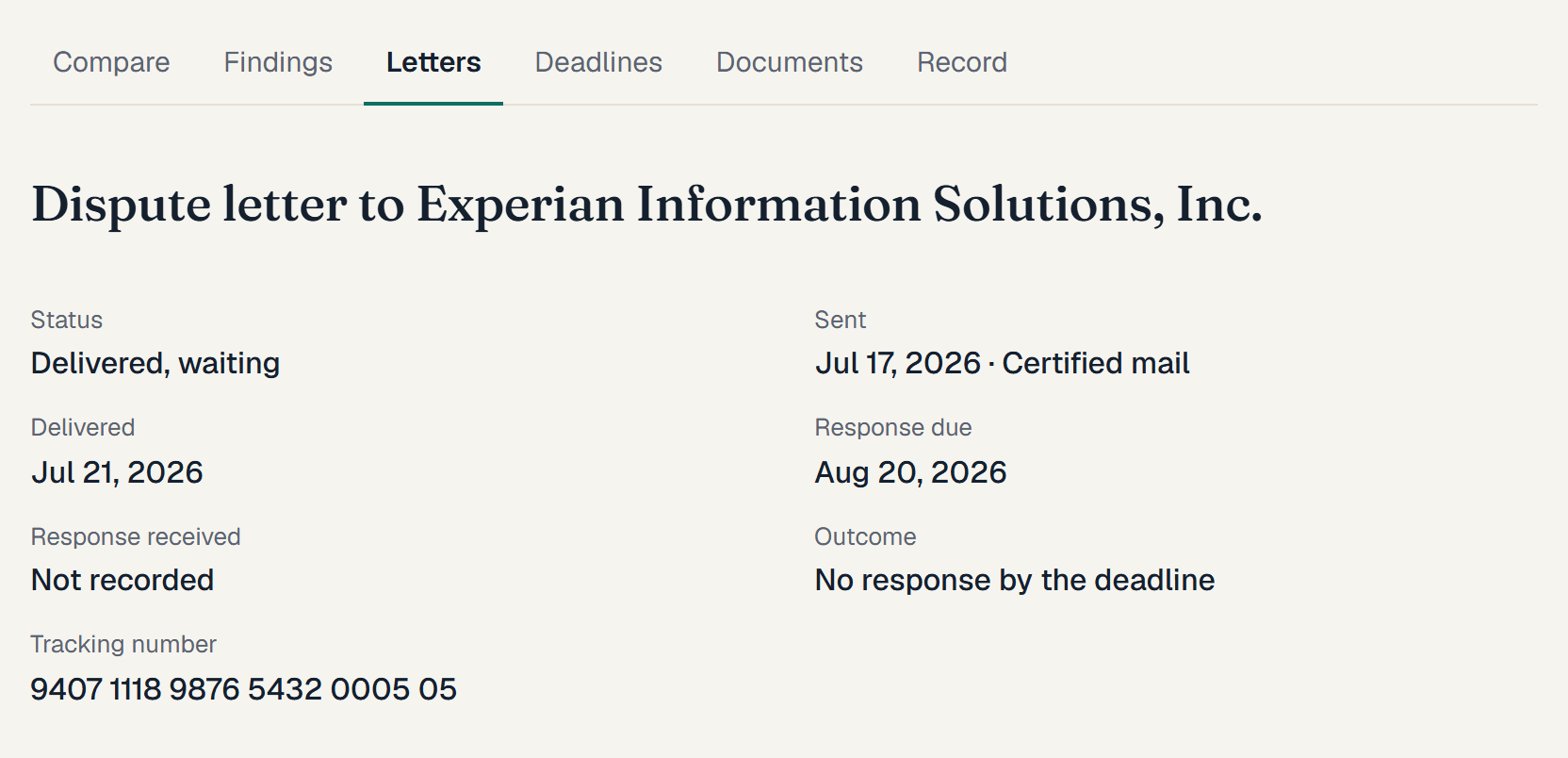Click the 'Outcome' field label
Image resolution: width=1568 pixels, height=758 pixels.
pyautogui.click(x=865, y=536)
